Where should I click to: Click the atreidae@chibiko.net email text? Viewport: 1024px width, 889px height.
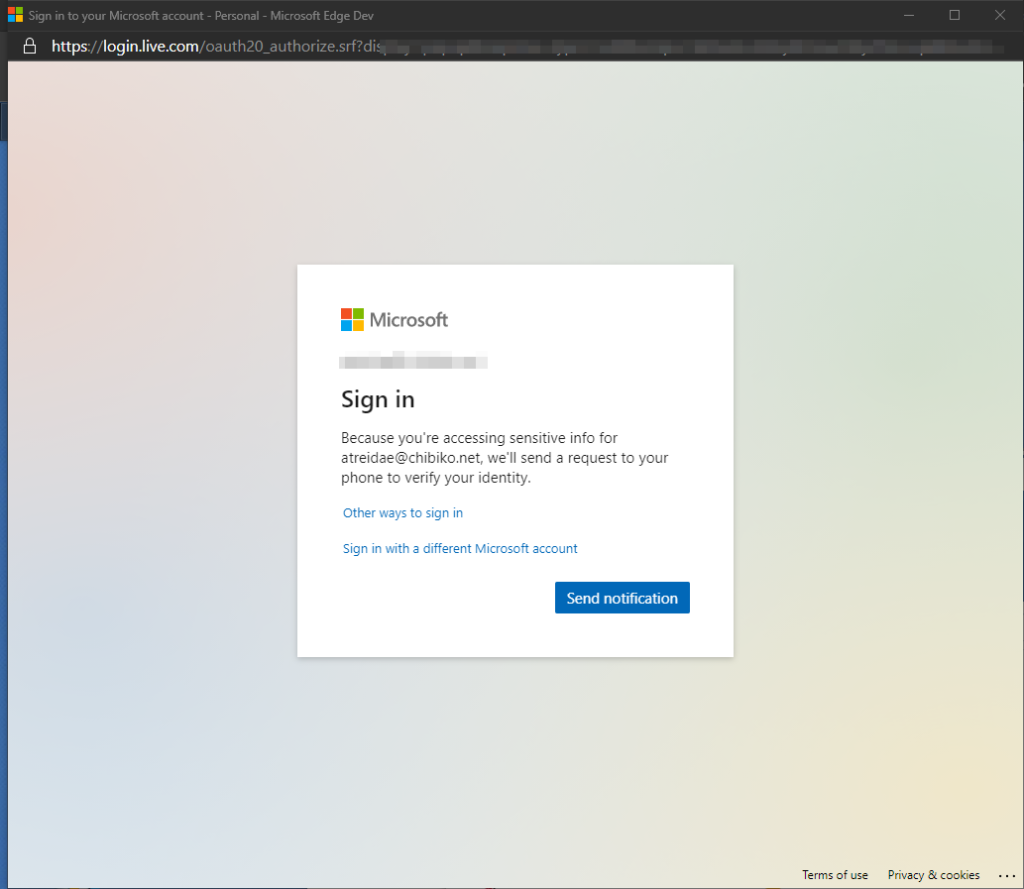(x=411, y=458)
